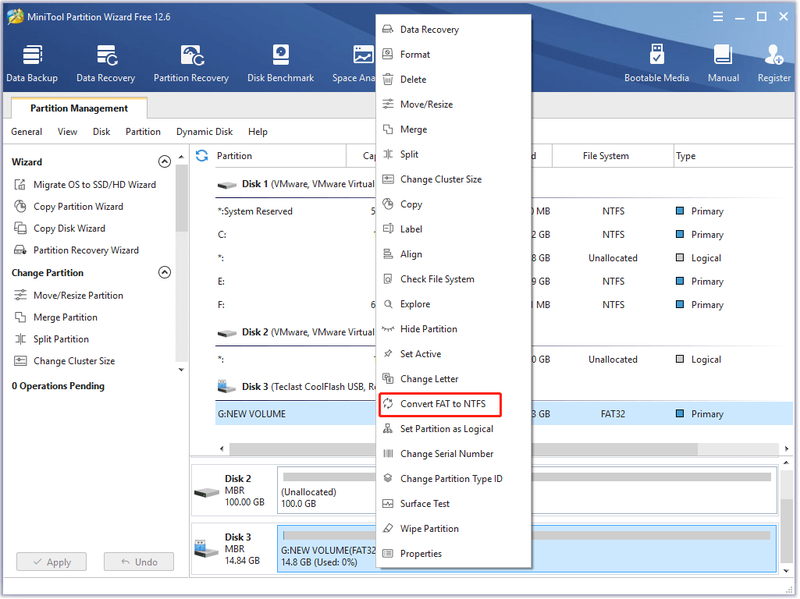Image resolution: width=800 pixels, height=599 pixels.
Task: Click the Register icon
Action: [774, 63]
